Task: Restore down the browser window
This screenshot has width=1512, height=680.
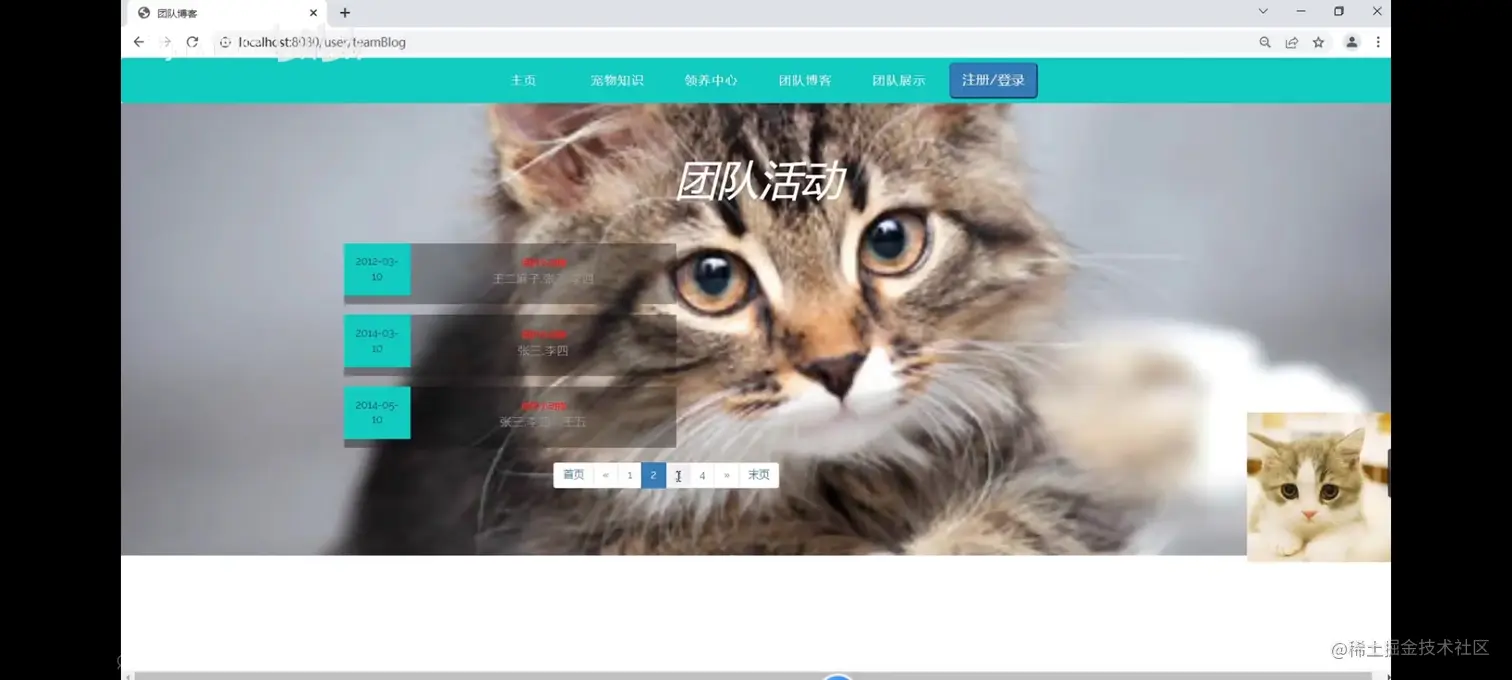Action: [x=1339, y=11]
